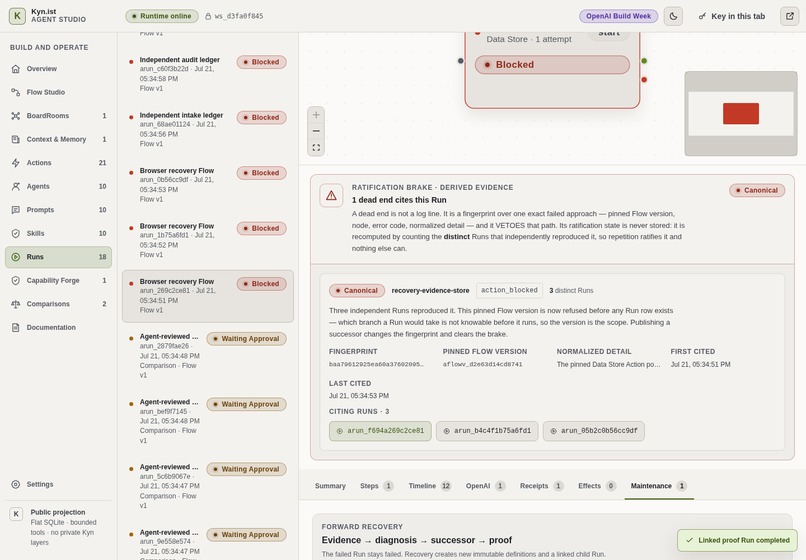This screenshot has height=560, width=806.
Task: Open the Receipts tab
Action: [541, 486]
